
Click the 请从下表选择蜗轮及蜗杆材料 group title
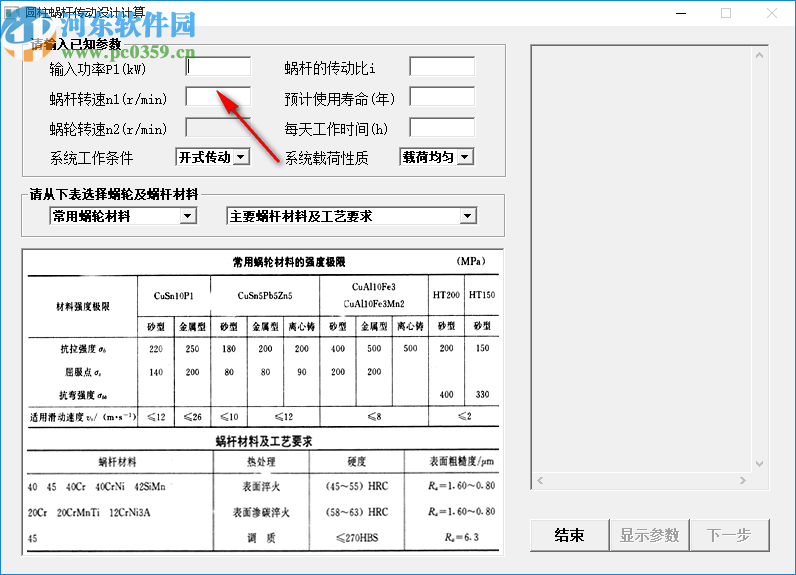point(114,194)
